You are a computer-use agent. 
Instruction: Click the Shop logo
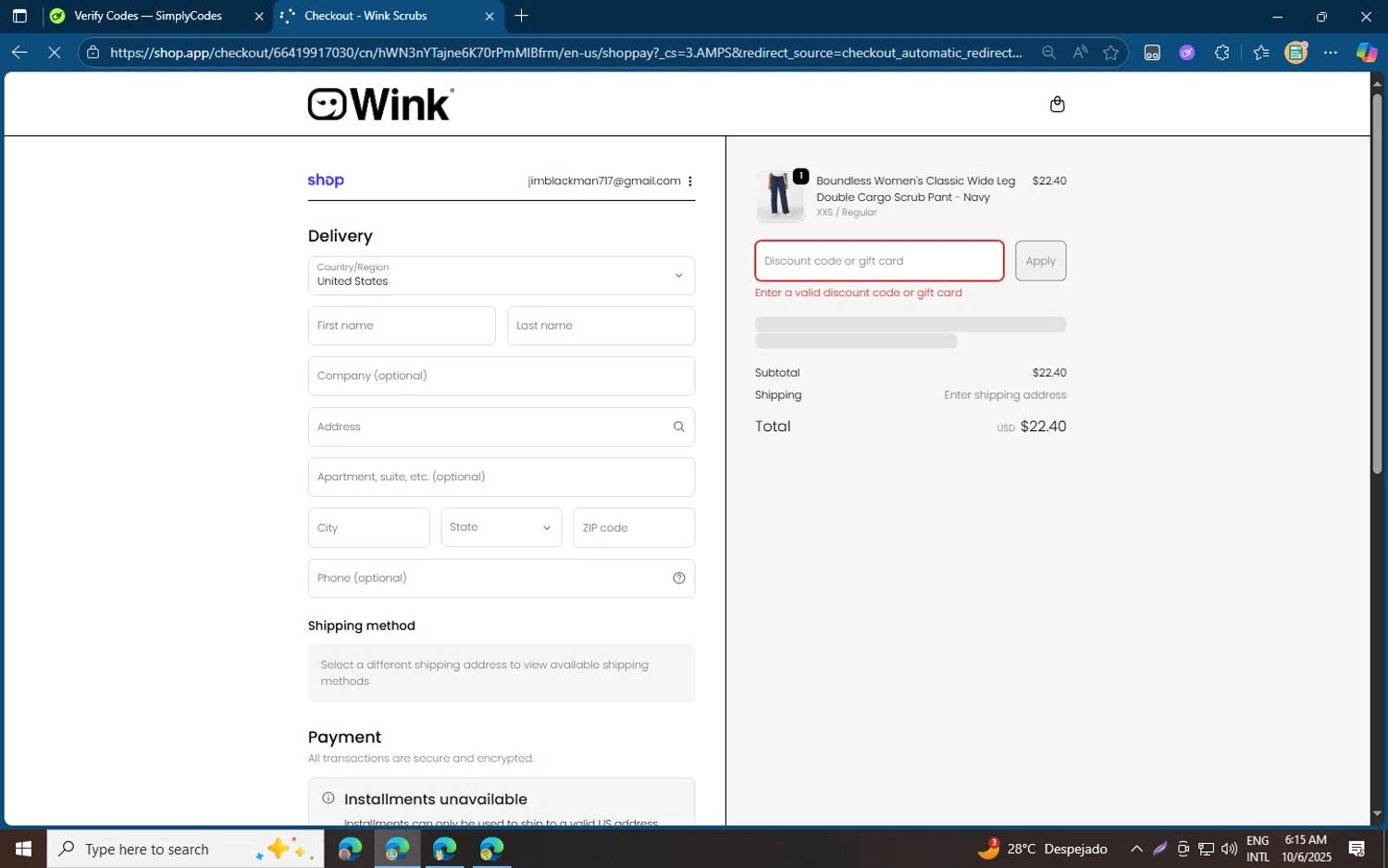pos(326,180)
